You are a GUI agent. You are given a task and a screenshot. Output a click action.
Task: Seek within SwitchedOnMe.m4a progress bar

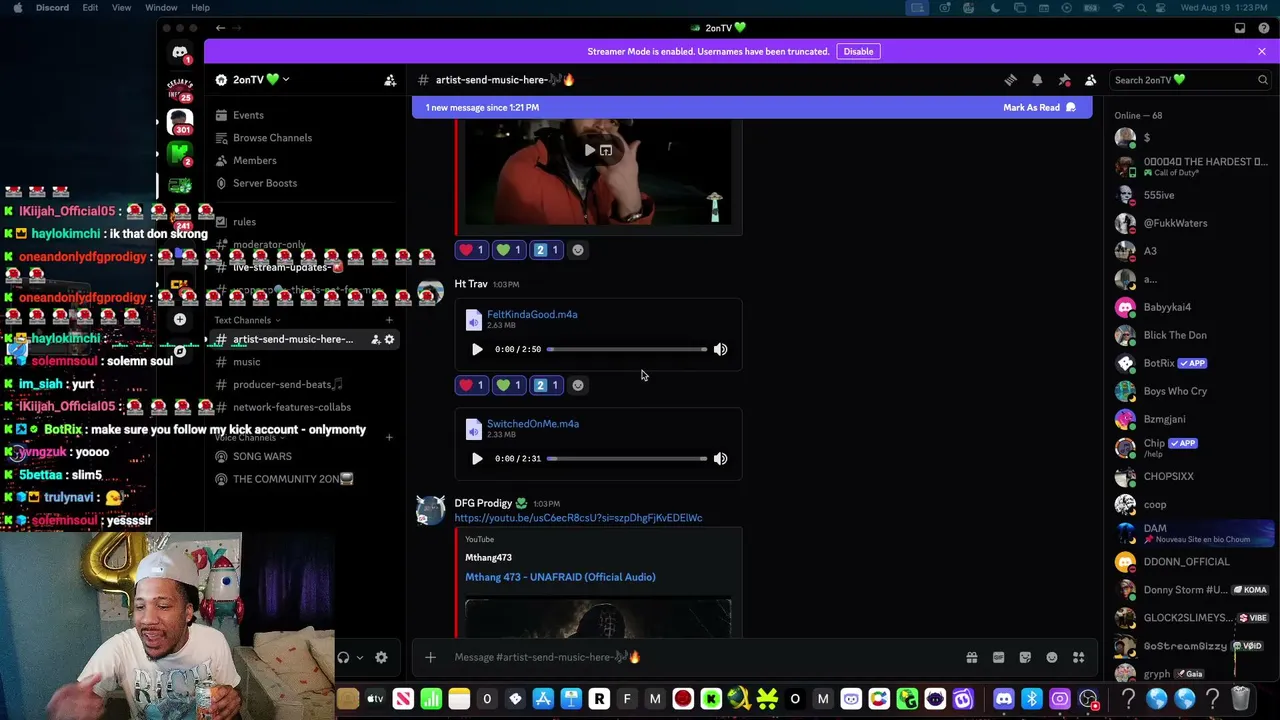point(627,458)
